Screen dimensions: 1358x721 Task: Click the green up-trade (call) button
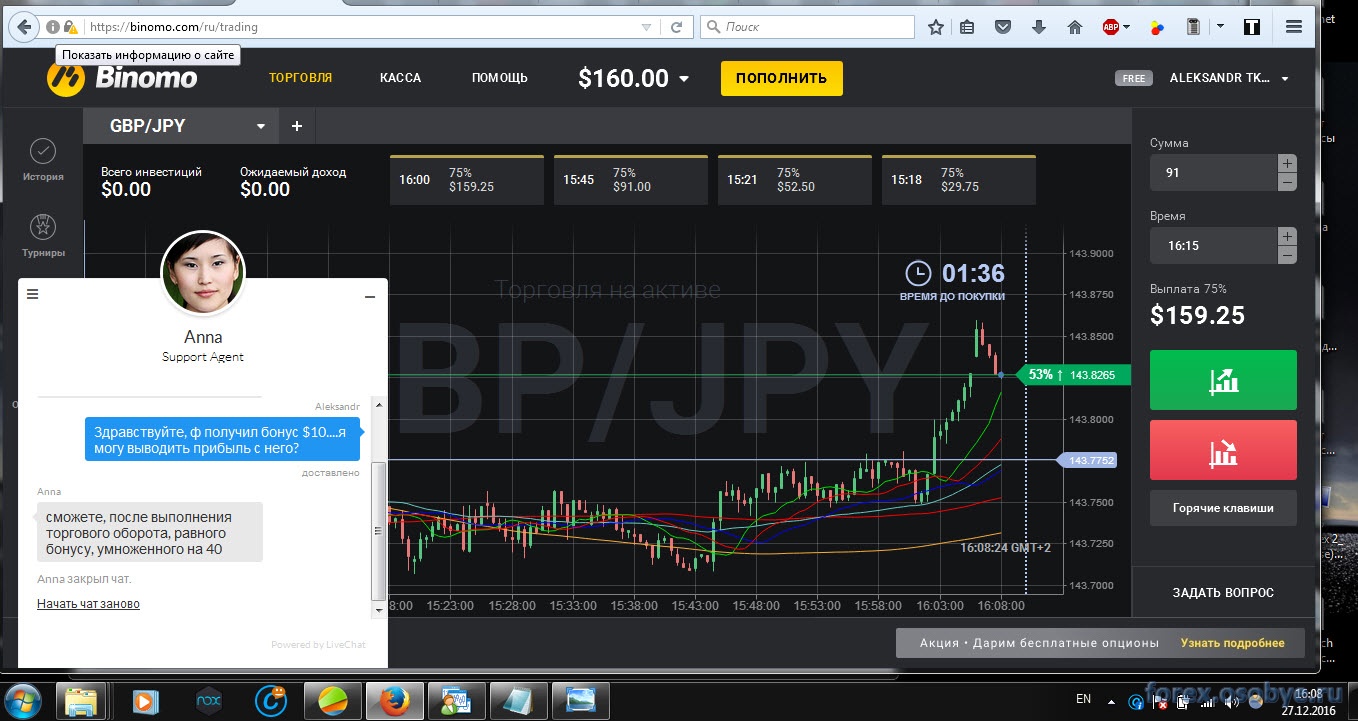(x=1223, y=380)
